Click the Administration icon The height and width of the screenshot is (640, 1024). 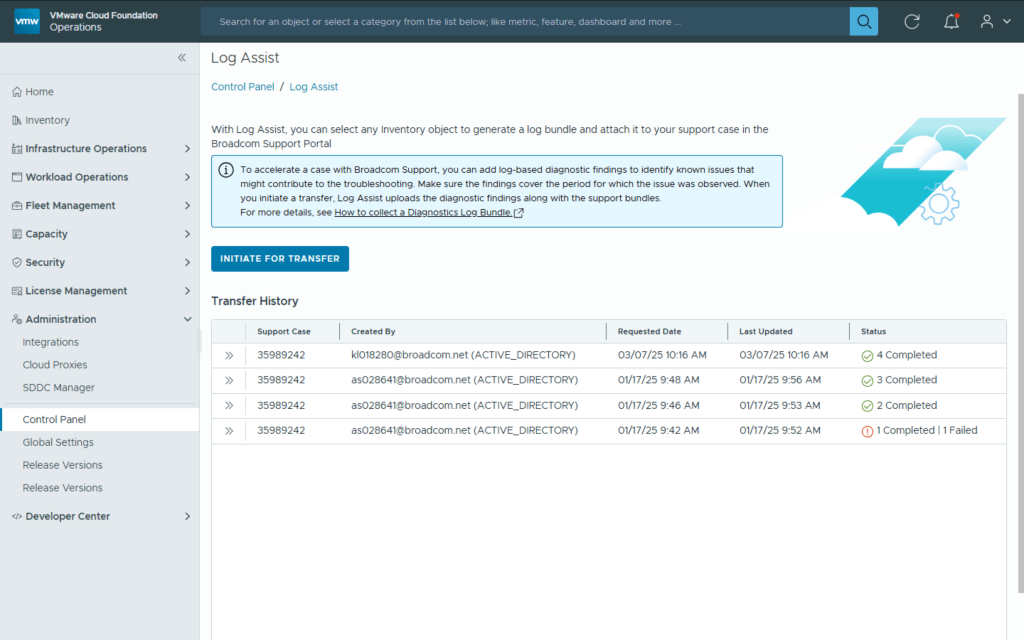17,319
